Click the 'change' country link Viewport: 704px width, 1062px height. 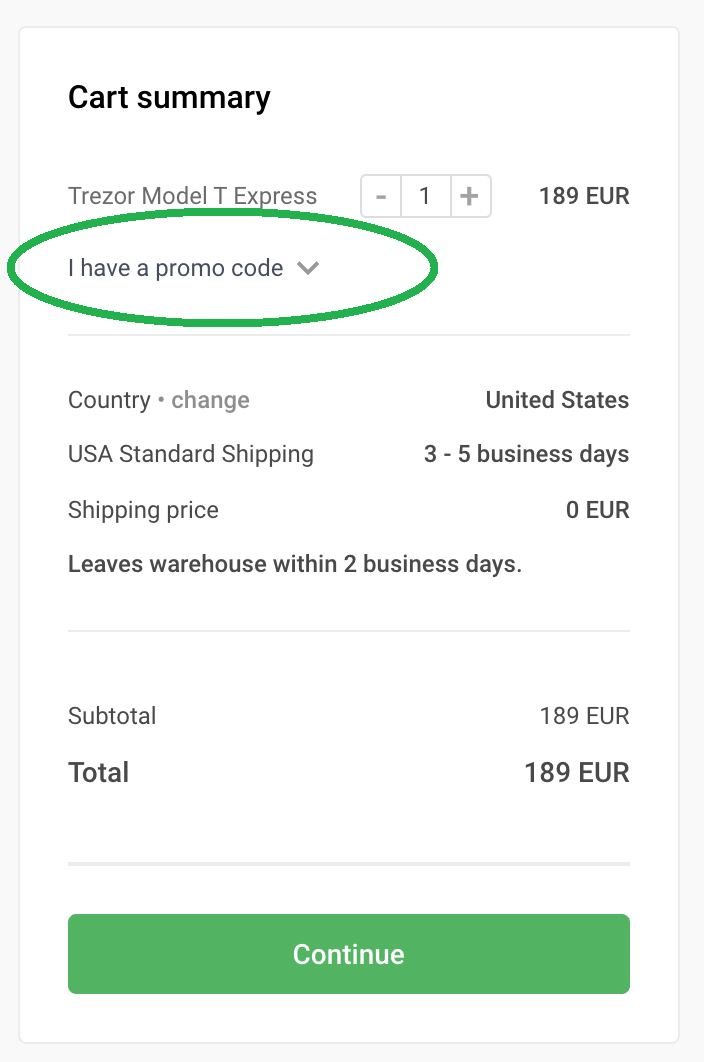point(210,400)
